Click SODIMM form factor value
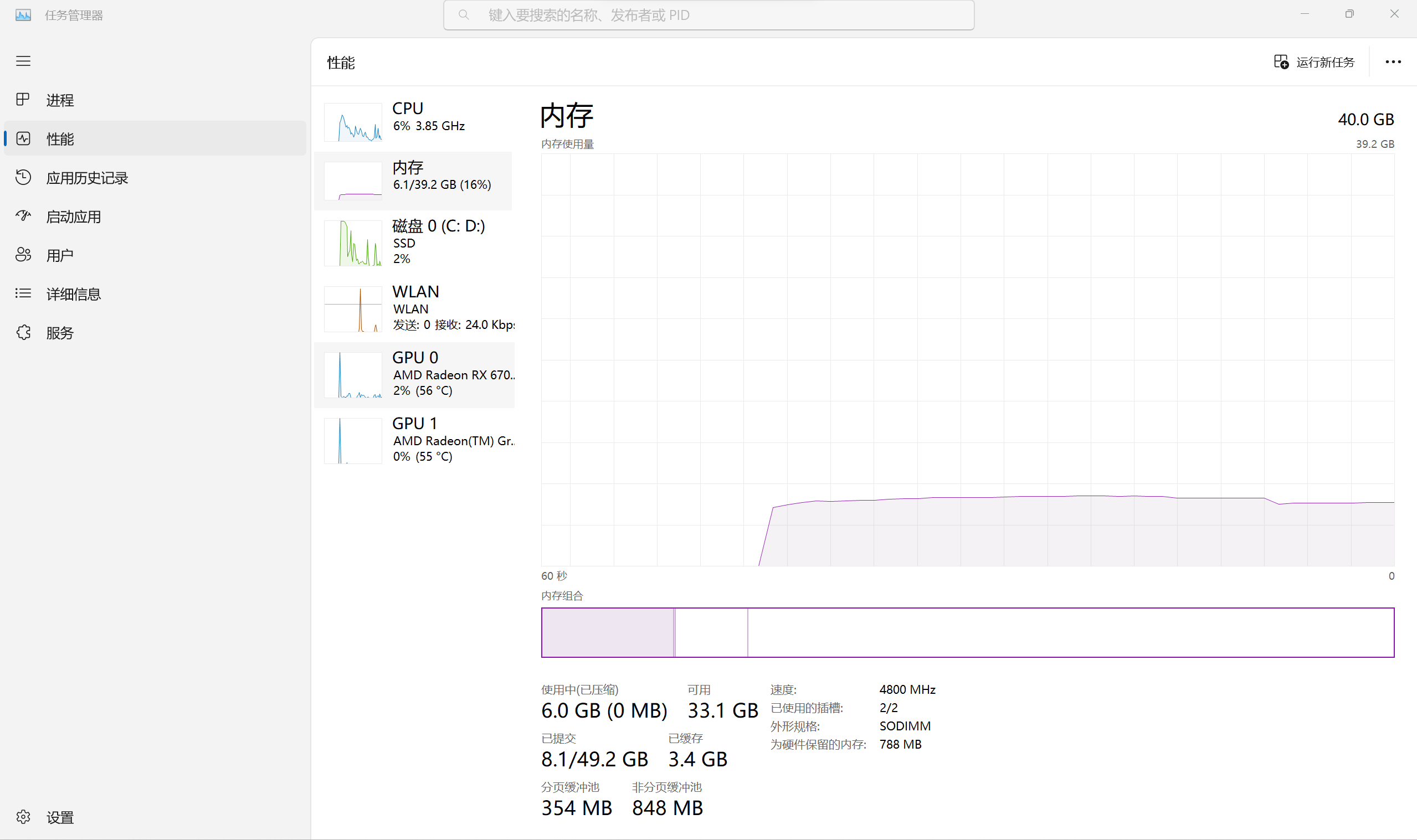 905,726
